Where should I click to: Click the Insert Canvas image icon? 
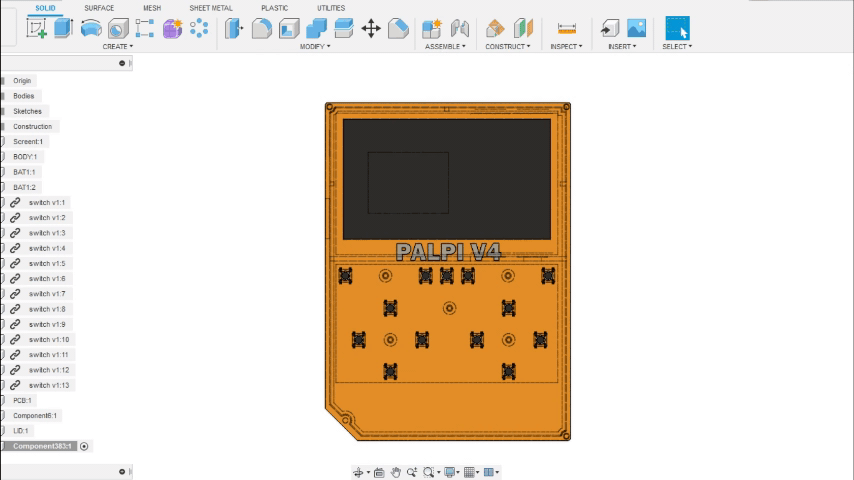[x=636, y=29]
